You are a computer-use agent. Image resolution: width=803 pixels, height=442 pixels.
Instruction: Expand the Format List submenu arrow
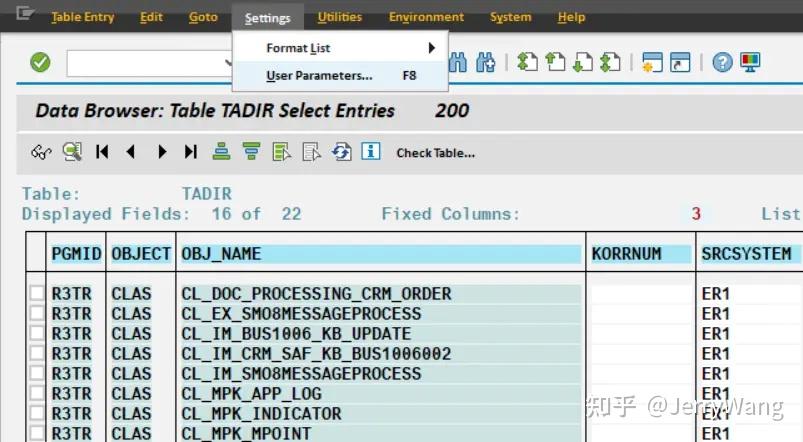432,48
